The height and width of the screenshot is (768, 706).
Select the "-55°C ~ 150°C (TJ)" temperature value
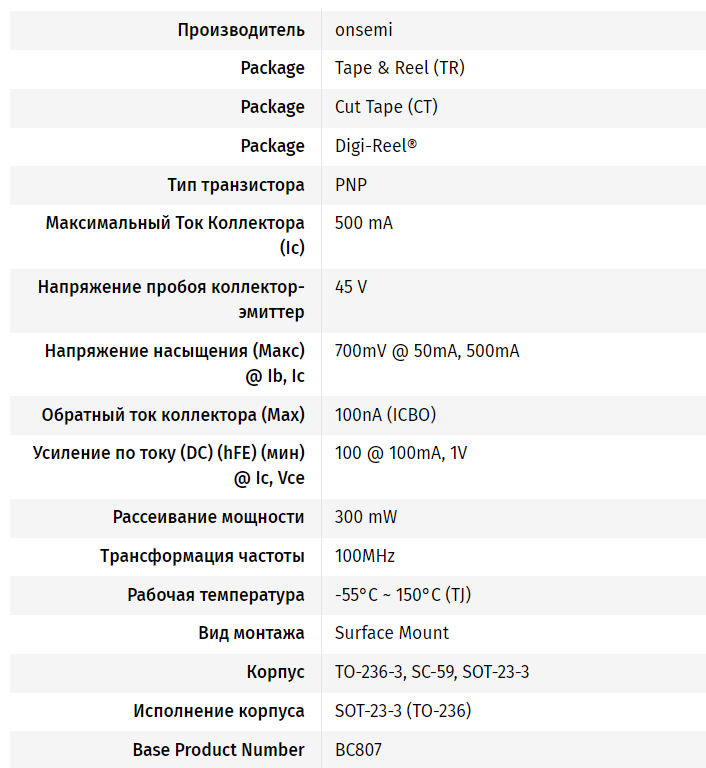pyautogui.click(x=403, y=595)
